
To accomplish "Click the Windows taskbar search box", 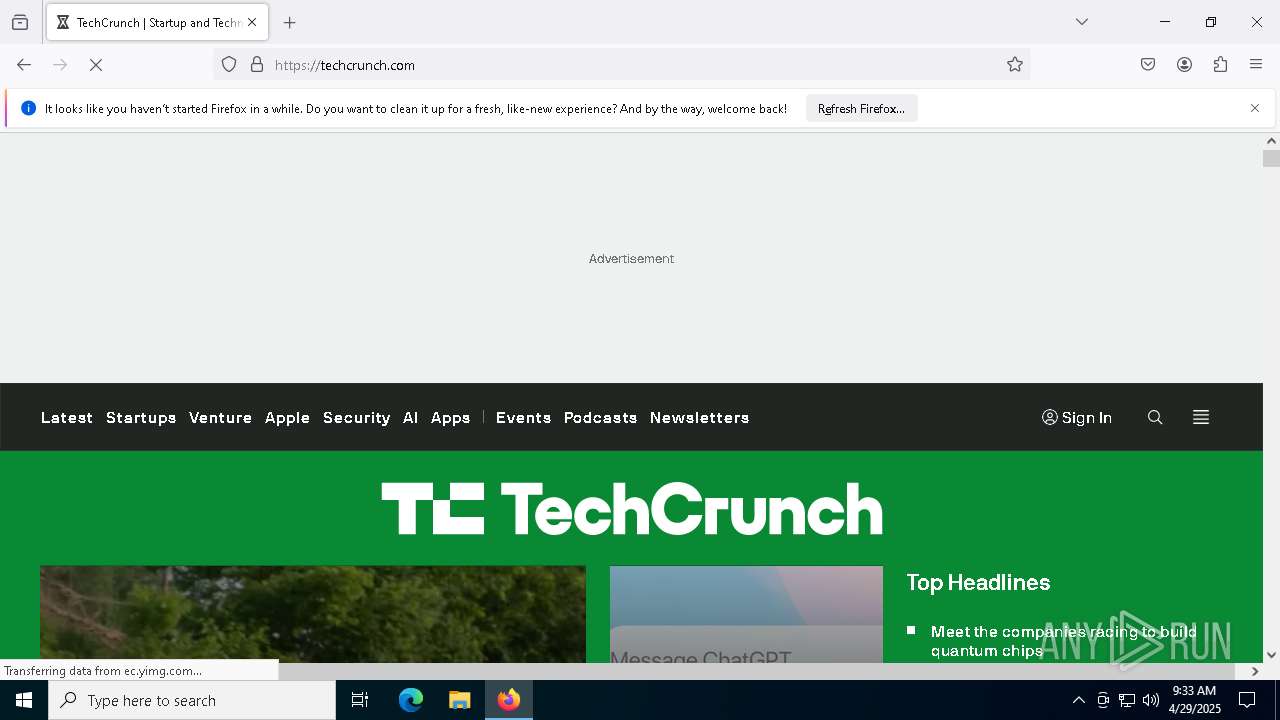I will [192, 700].
